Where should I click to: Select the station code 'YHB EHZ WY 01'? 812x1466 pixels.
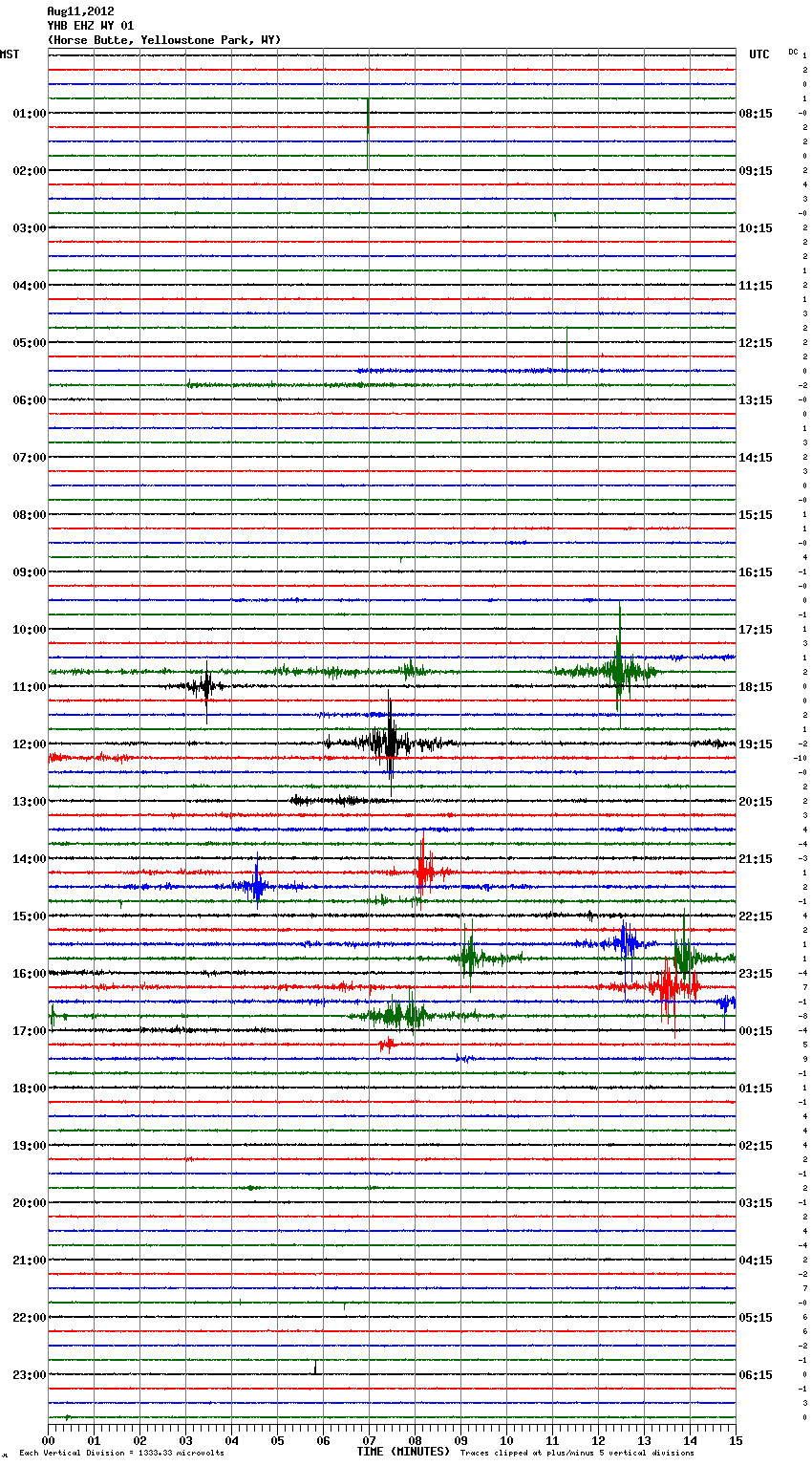coord(91,26)
